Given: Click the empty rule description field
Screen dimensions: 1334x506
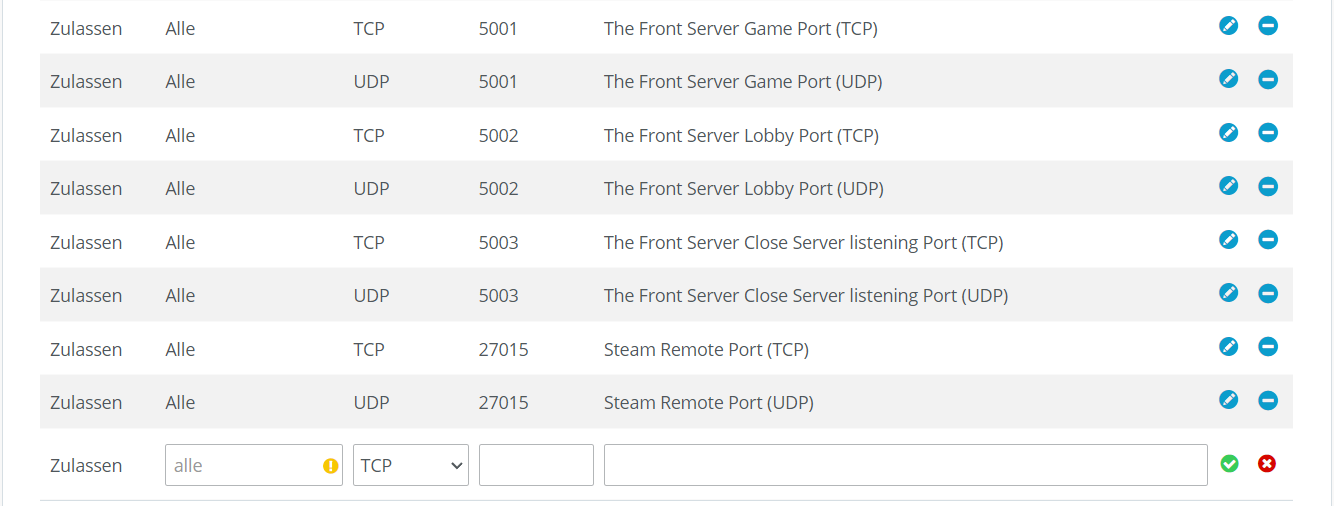Looking at the screenshot, I should pos(906,465).
